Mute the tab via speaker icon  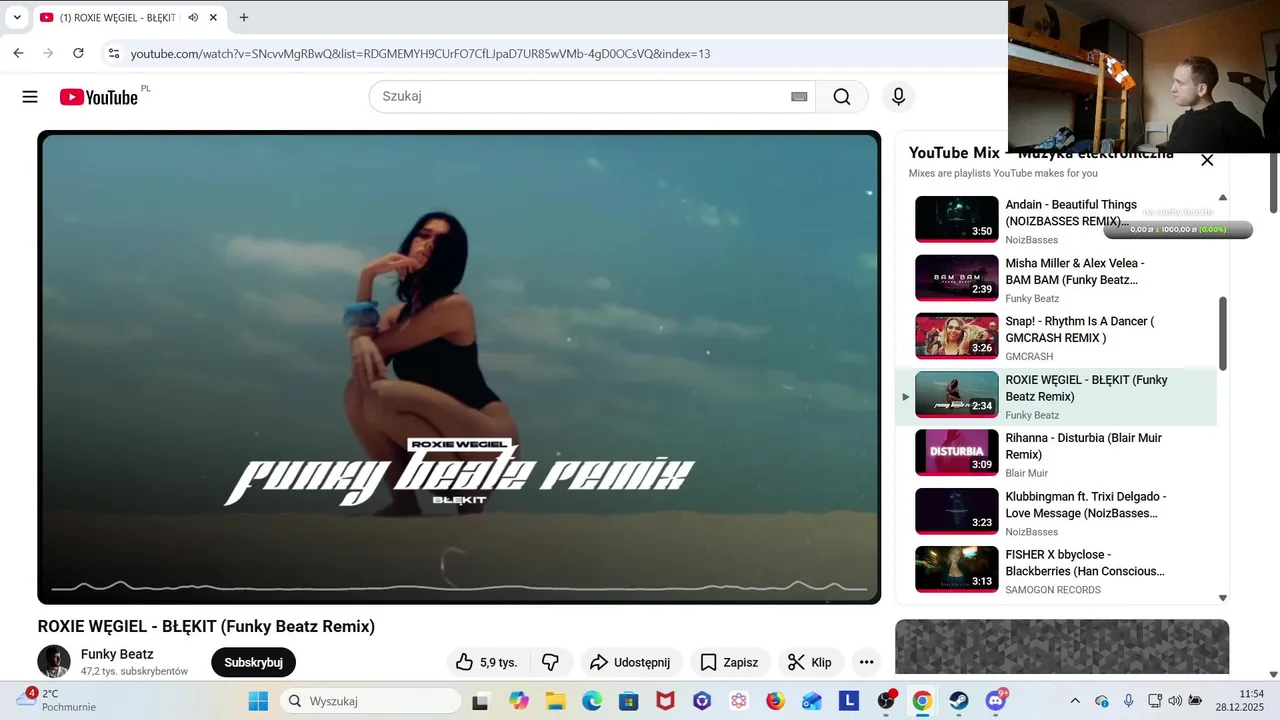click(x=193, y=17)
